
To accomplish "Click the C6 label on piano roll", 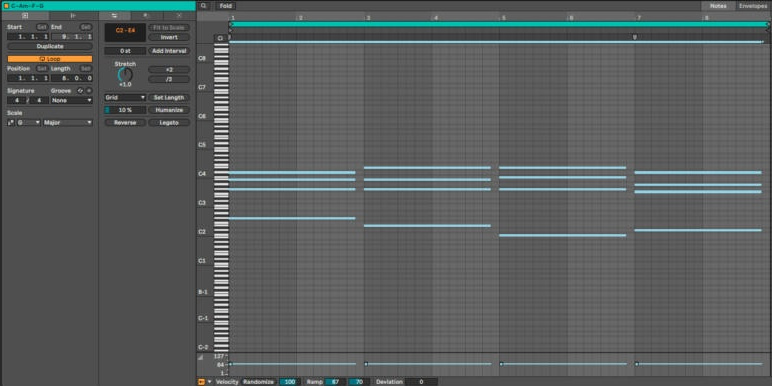I will click(x=202, y=116).
